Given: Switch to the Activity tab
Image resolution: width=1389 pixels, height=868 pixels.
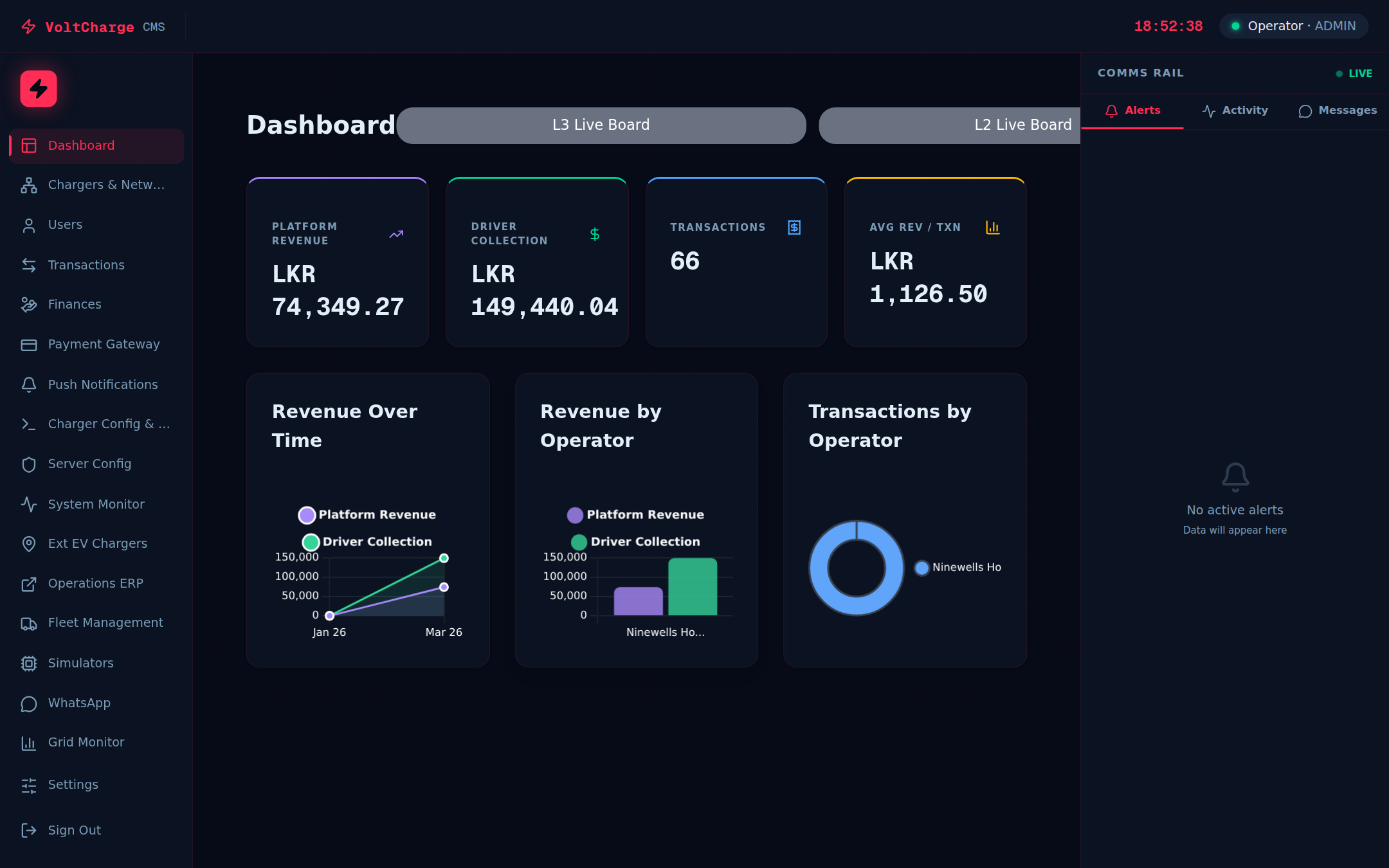Looking at the screenshot, I should coord(1235,110).
